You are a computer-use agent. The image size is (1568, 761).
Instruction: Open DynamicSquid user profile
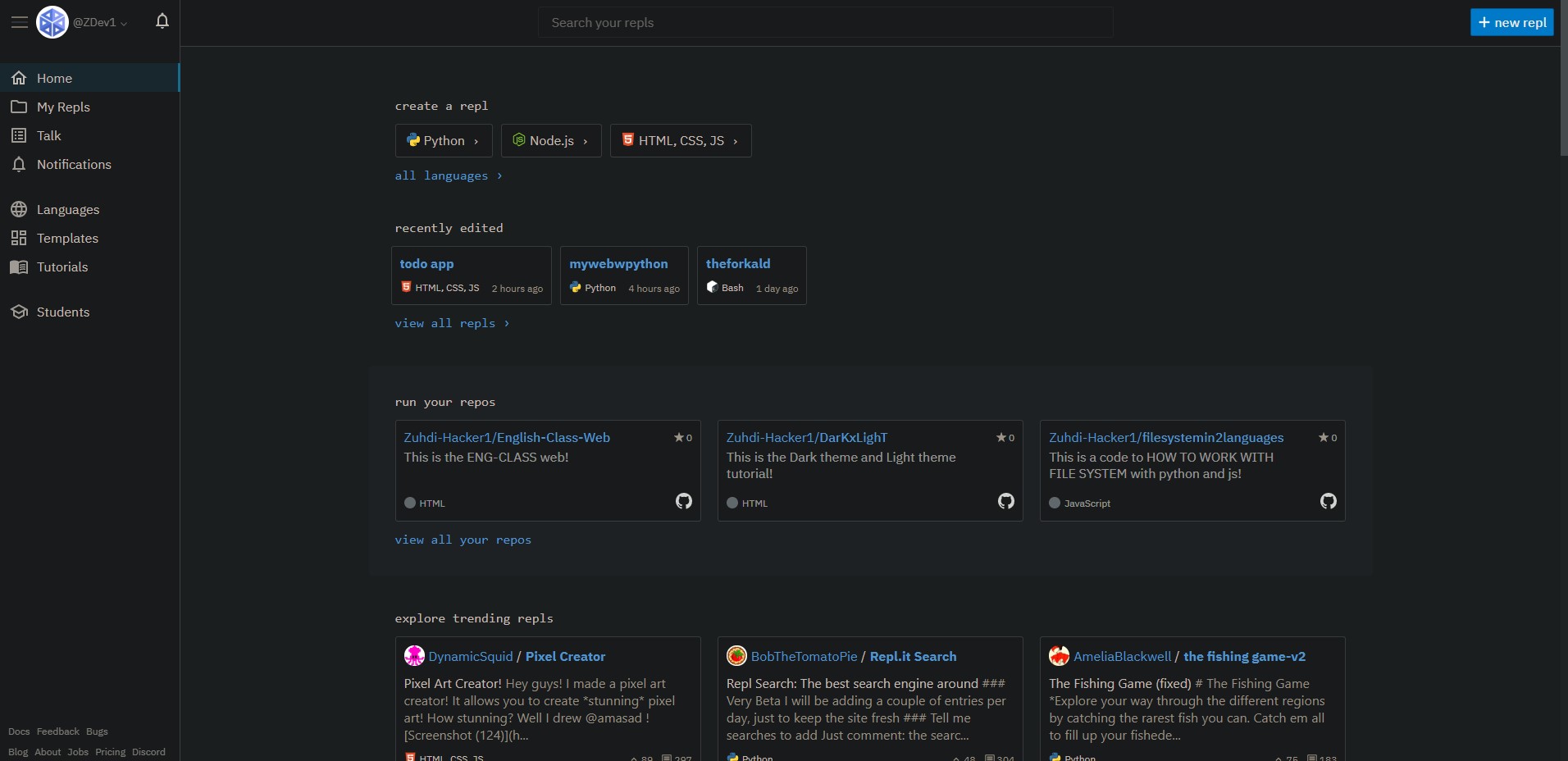coord(470,656)
